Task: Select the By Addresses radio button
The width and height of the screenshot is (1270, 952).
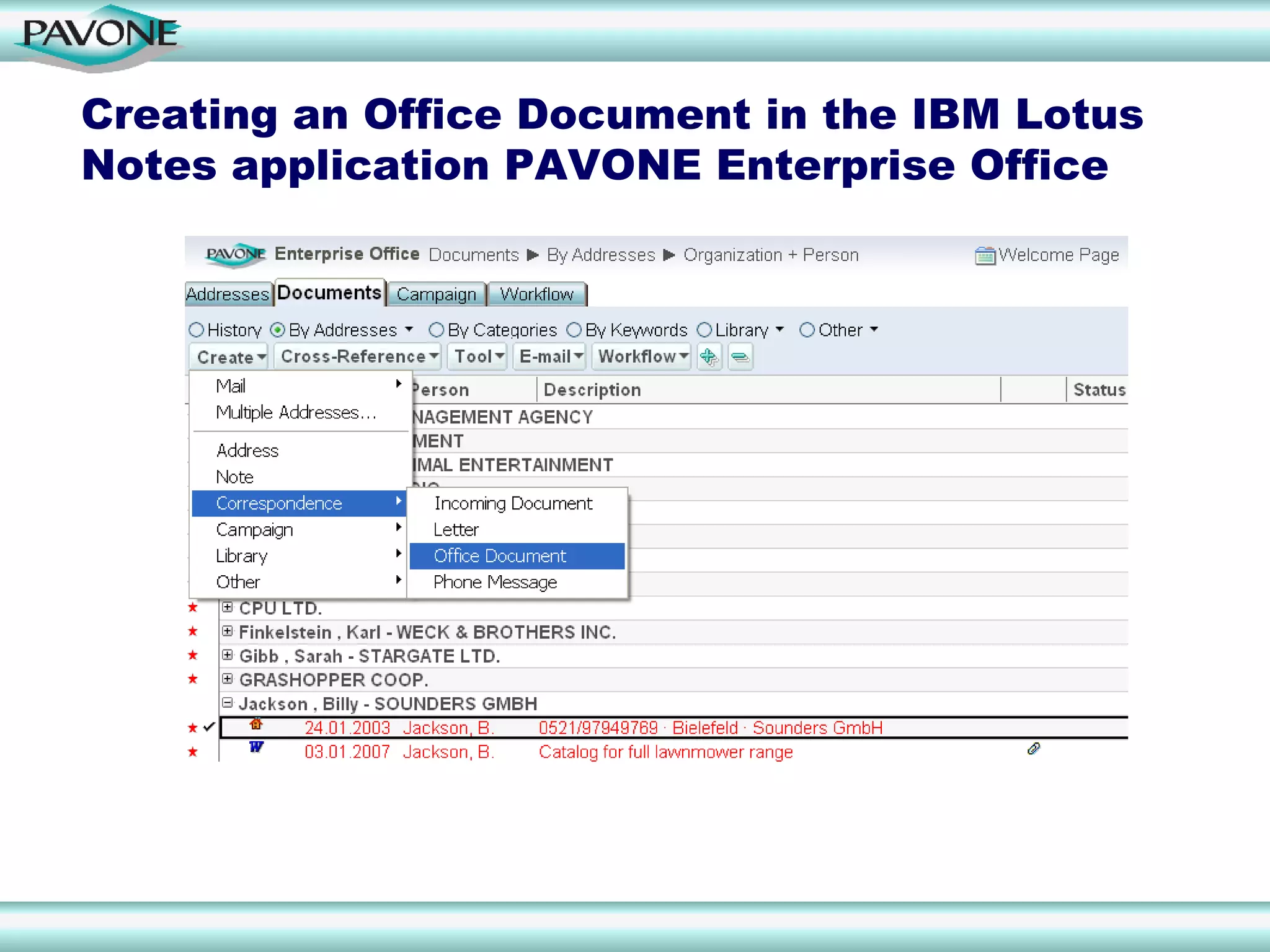Action: click(x=278, y=330)
